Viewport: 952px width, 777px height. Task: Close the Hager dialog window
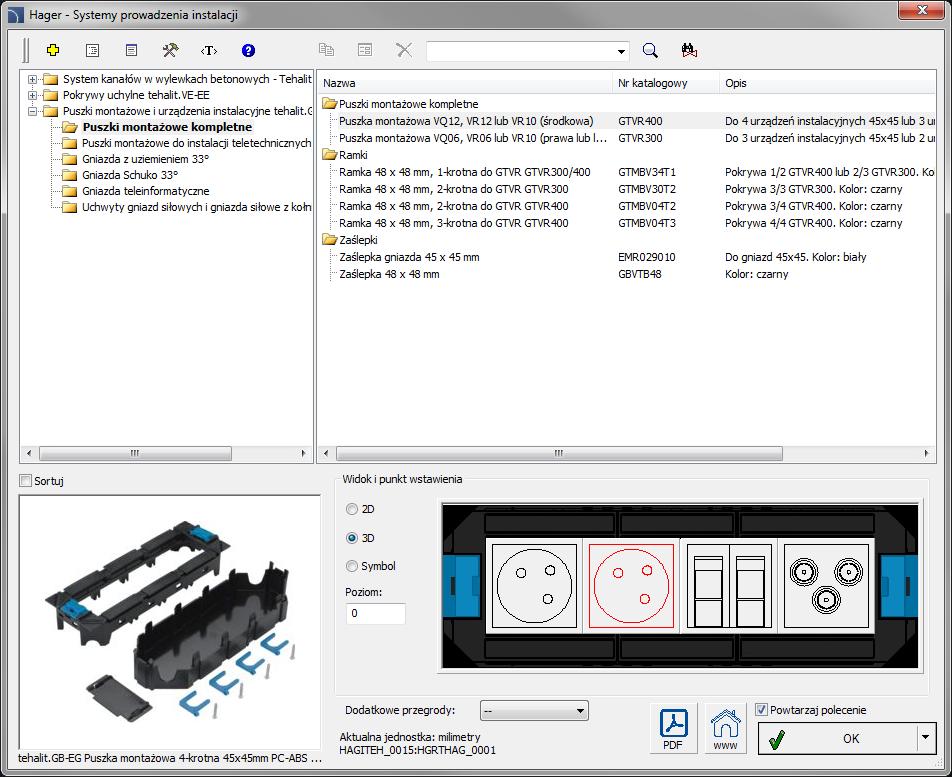point(922,10)
